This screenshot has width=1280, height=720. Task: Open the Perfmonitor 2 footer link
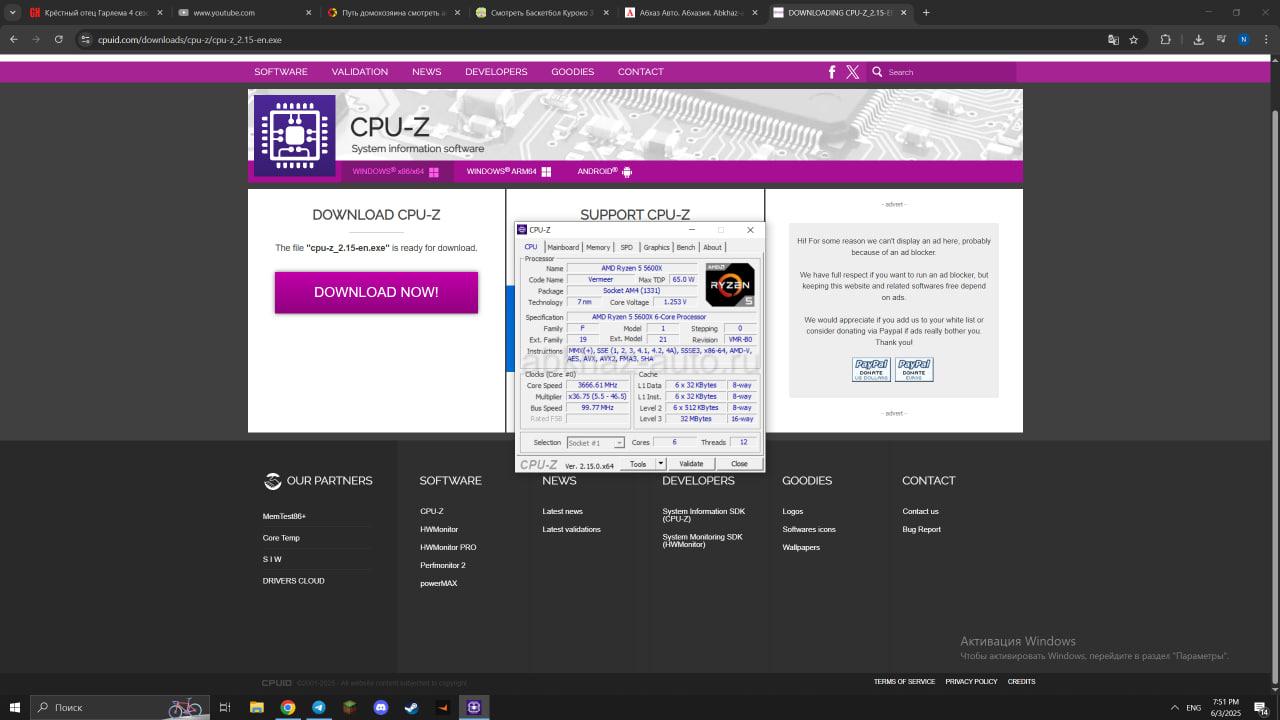[443, 565]
